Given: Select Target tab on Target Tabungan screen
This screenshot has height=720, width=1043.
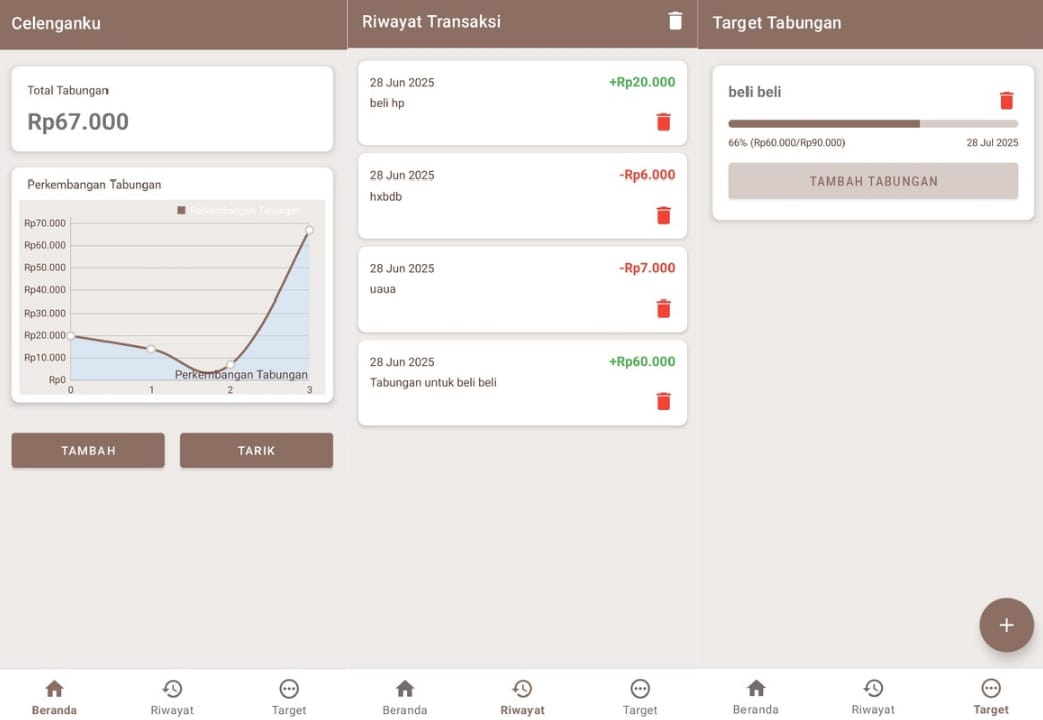Looking at the screenshot, I should (990, 697).
